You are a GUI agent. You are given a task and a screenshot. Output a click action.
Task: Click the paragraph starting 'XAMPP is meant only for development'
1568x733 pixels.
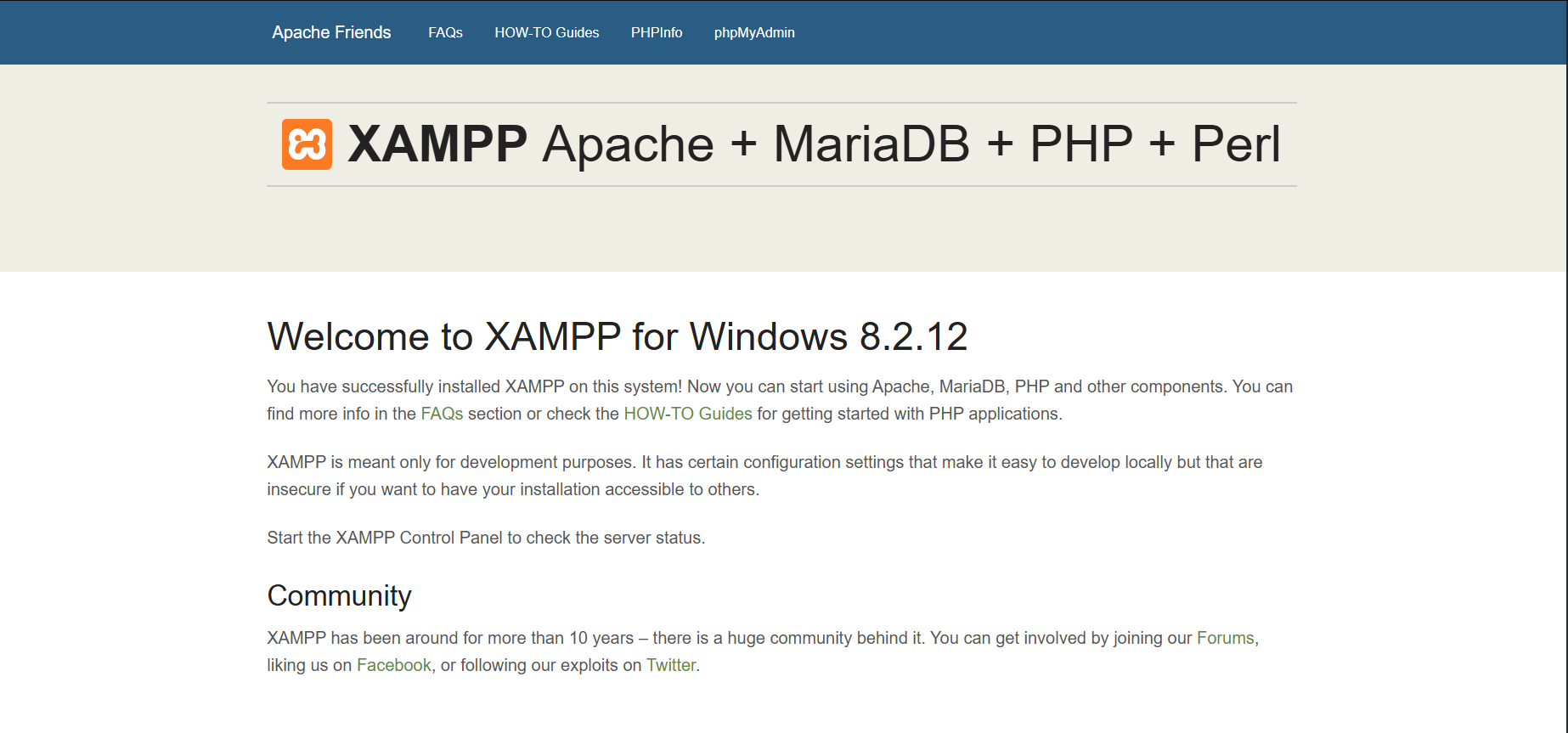764,476
